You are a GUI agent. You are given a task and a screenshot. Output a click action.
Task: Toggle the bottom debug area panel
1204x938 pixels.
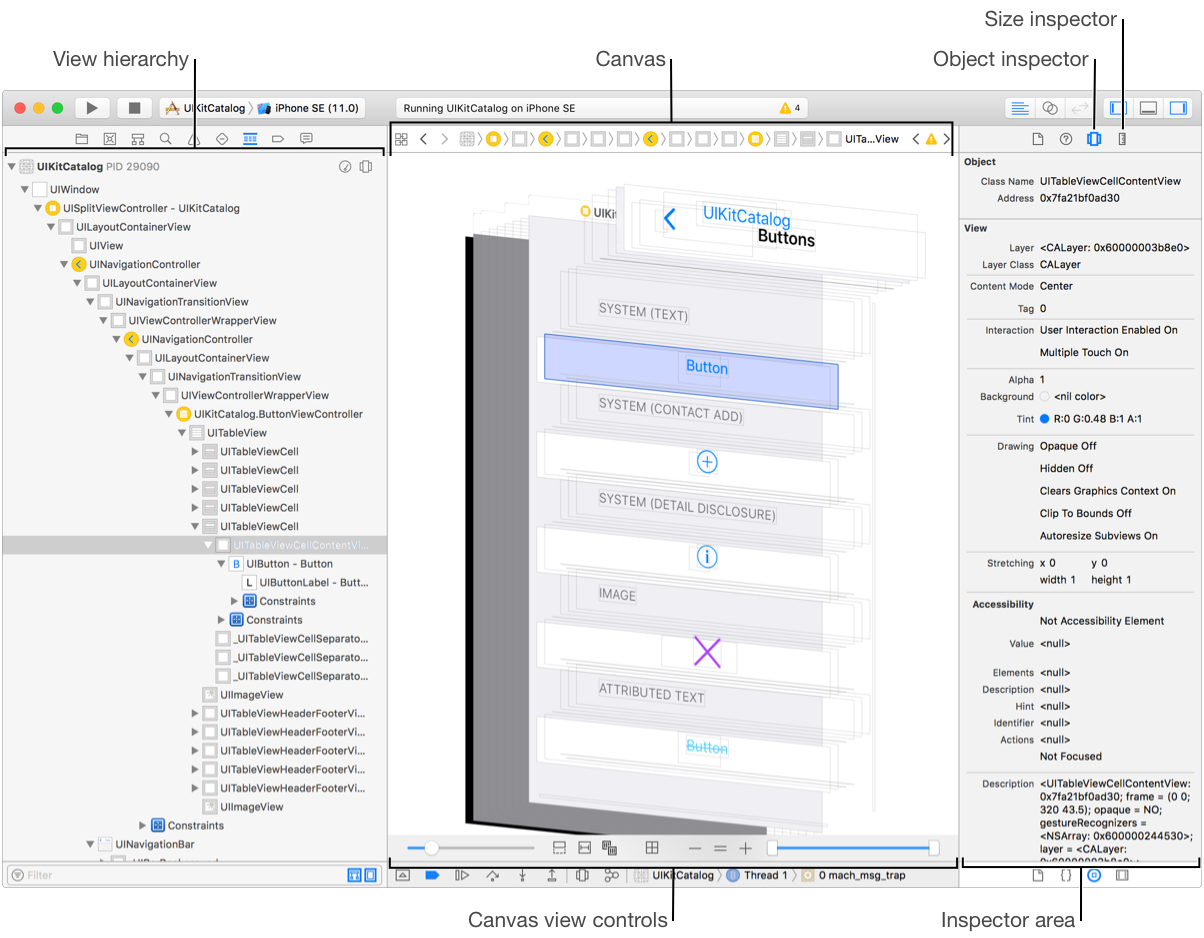tap(1149, 108)
